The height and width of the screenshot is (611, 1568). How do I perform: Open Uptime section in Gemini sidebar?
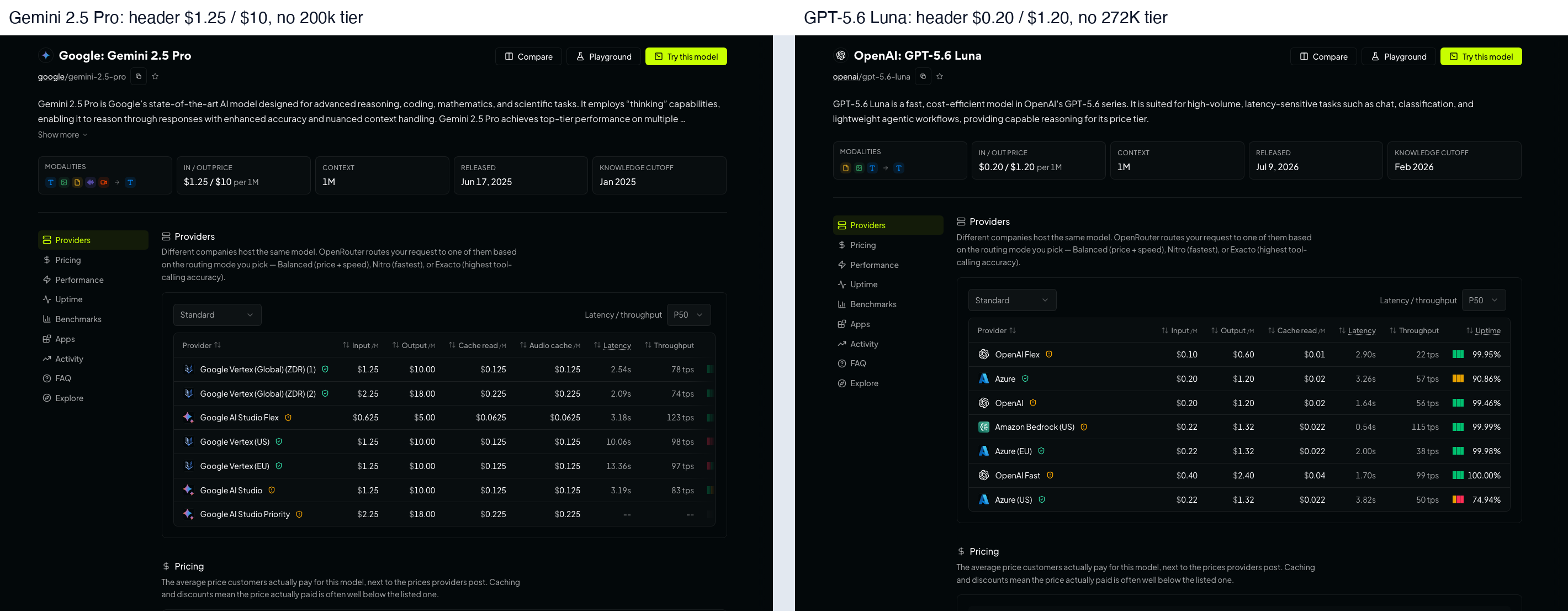[x=93, y=300]
